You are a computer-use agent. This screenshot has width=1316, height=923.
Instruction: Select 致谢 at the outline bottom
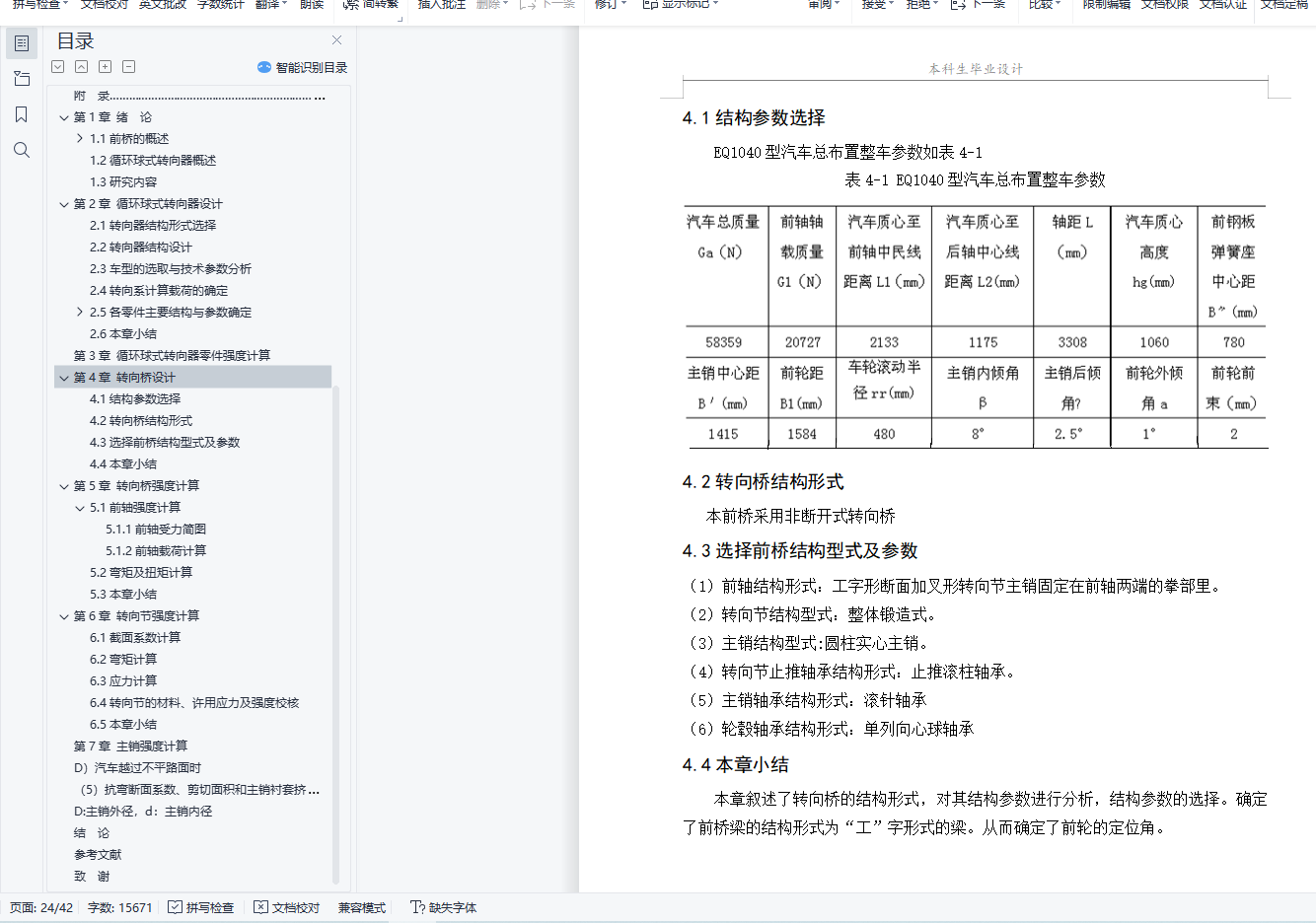pyautogui.click(x=92, y=877)
